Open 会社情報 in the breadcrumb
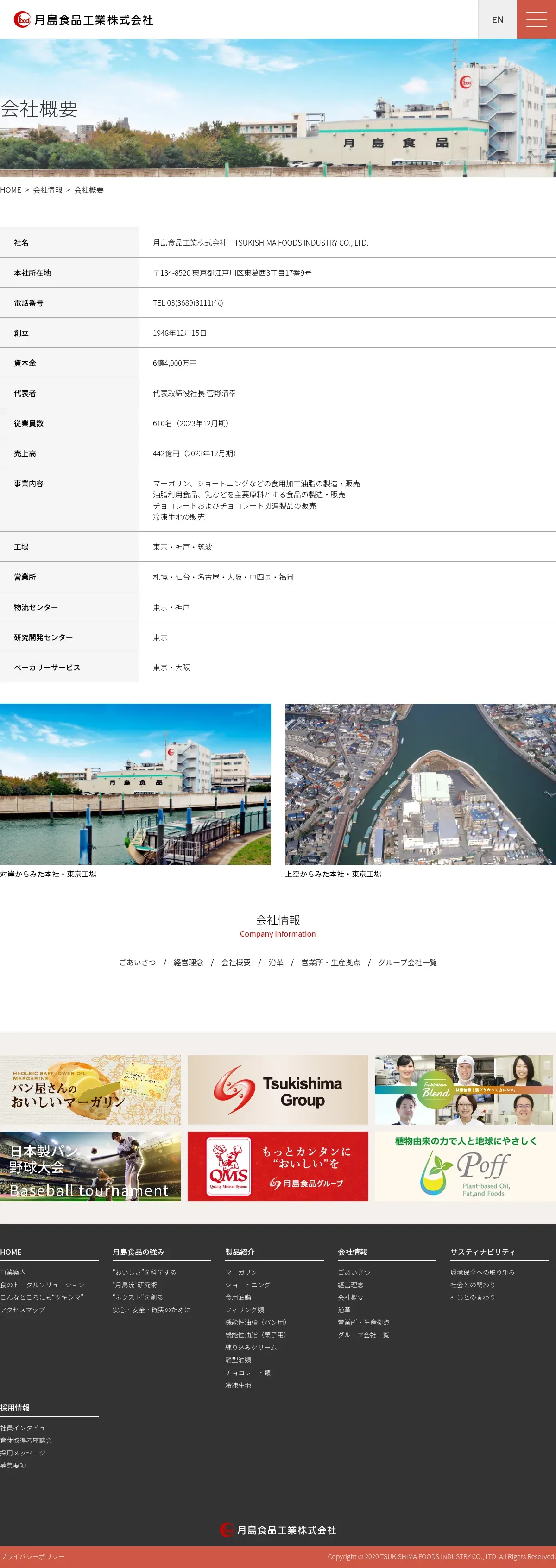The image size is (556, 1568). (x=48, y=190)
